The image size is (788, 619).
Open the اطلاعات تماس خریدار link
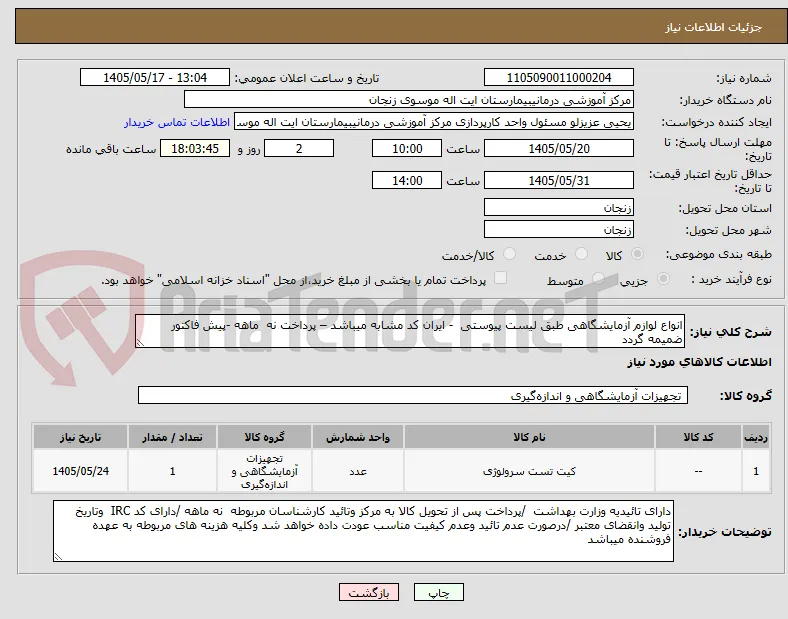coord(177,122)
